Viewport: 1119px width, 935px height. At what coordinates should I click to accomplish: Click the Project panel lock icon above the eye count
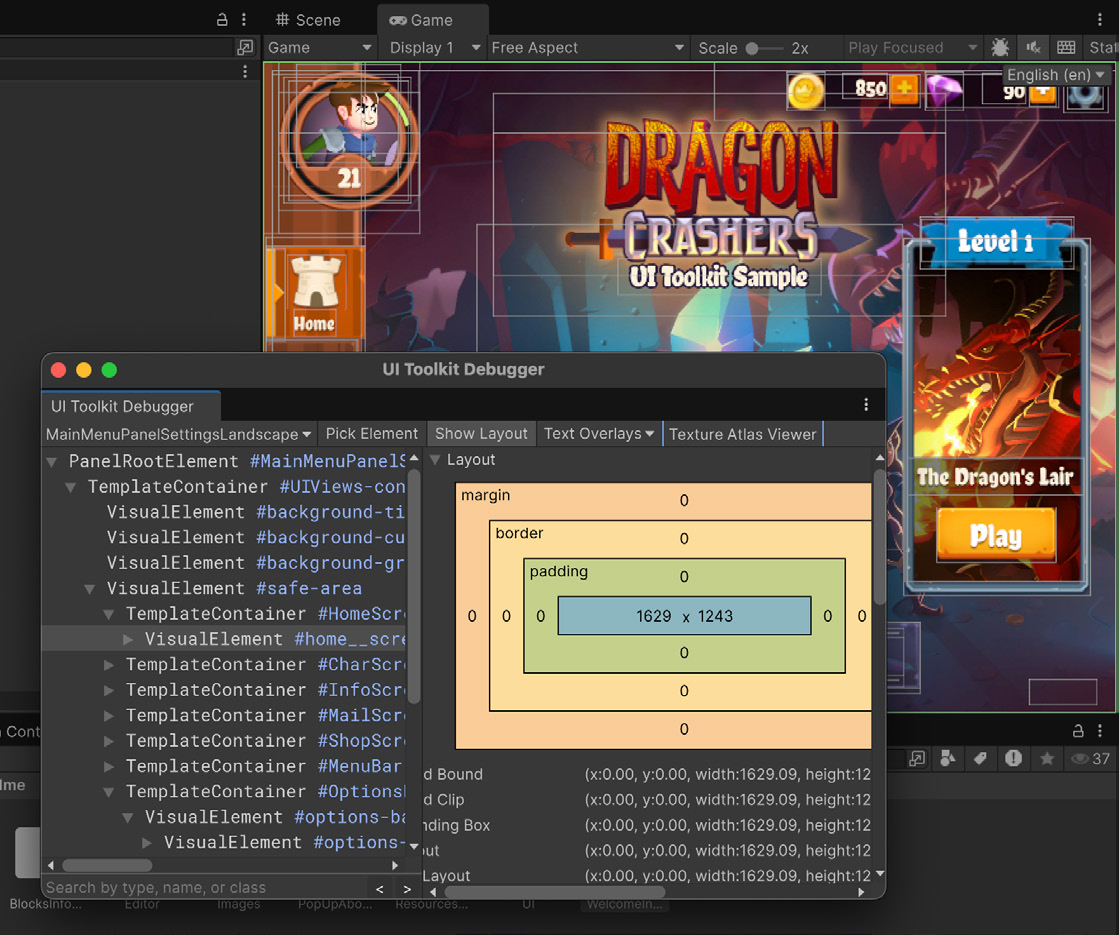coord(1078,731)
